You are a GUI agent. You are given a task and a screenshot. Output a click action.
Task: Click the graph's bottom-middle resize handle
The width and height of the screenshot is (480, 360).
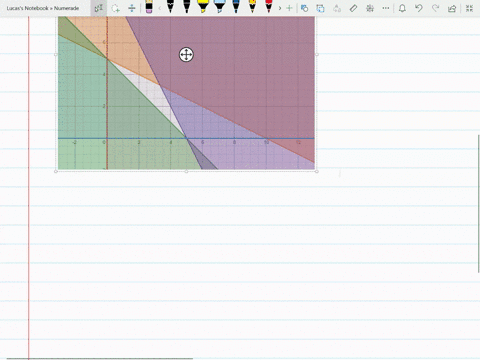186,171
